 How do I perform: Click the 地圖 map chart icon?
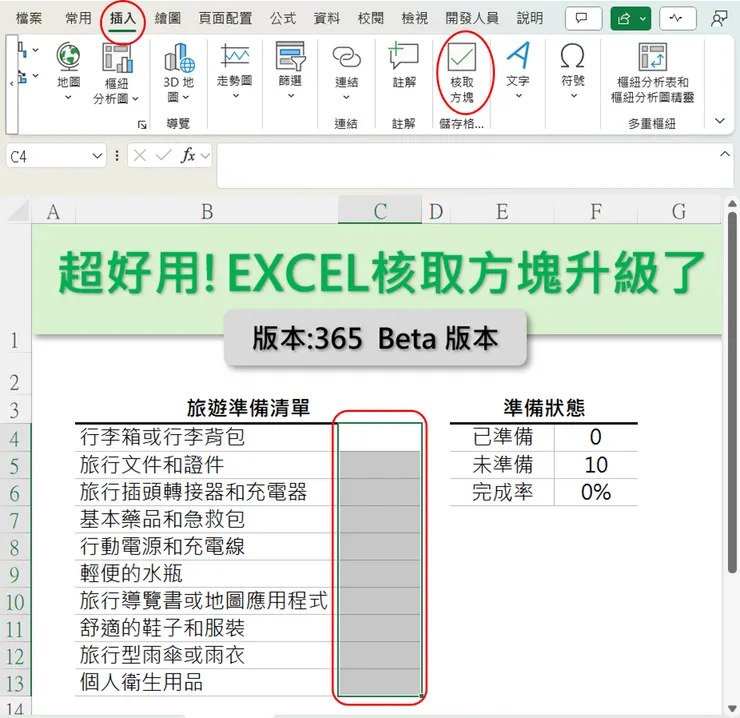click(68, 57)
